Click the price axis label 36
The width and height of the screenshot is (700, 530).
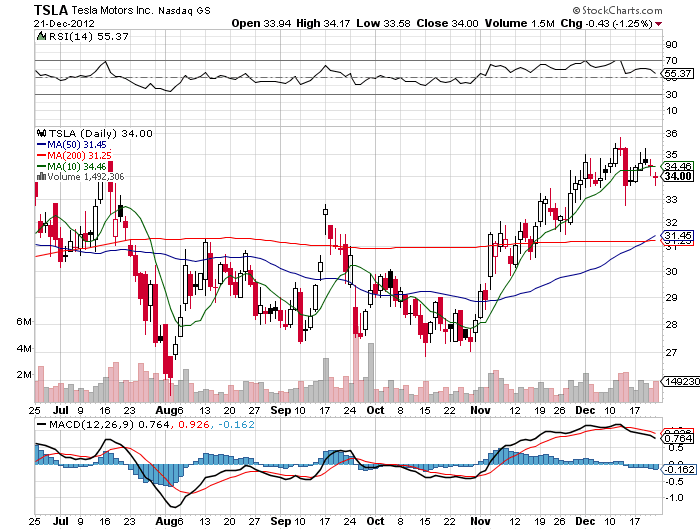click(671, 134)
